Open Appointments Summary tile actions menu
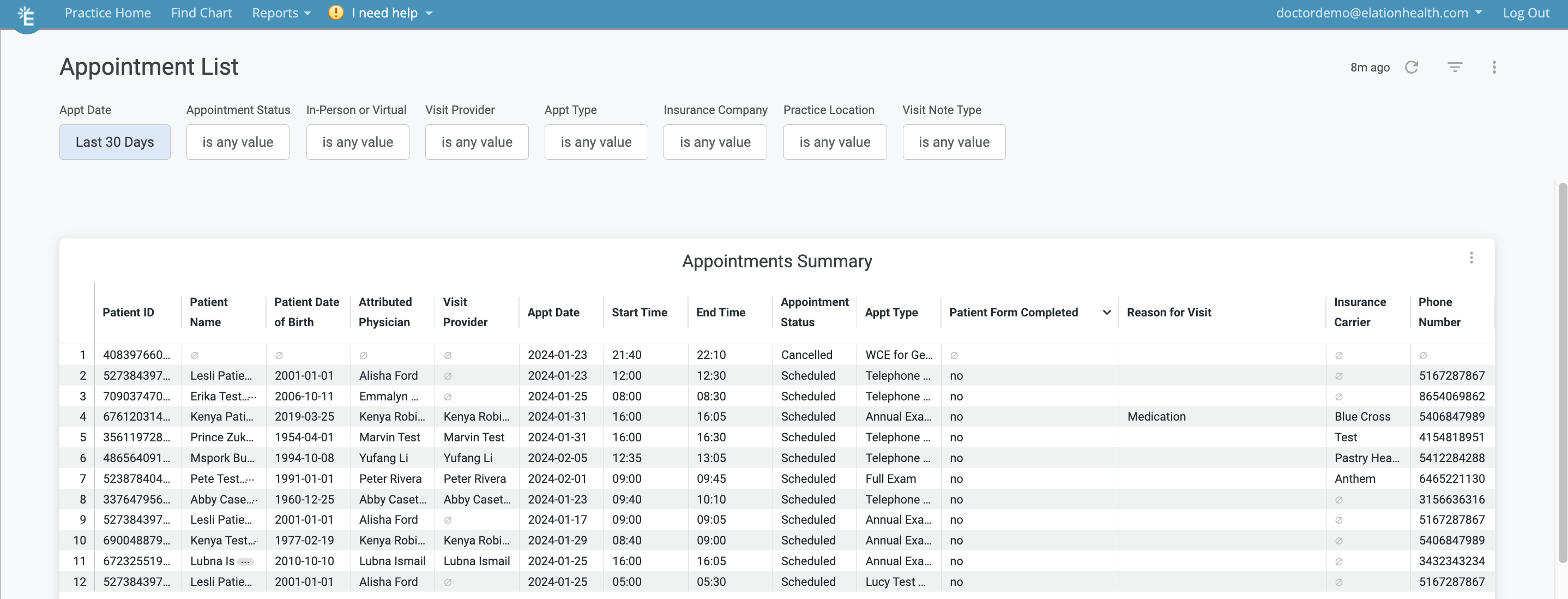This screenshot has width=1568, height=599. (1470, 257)
